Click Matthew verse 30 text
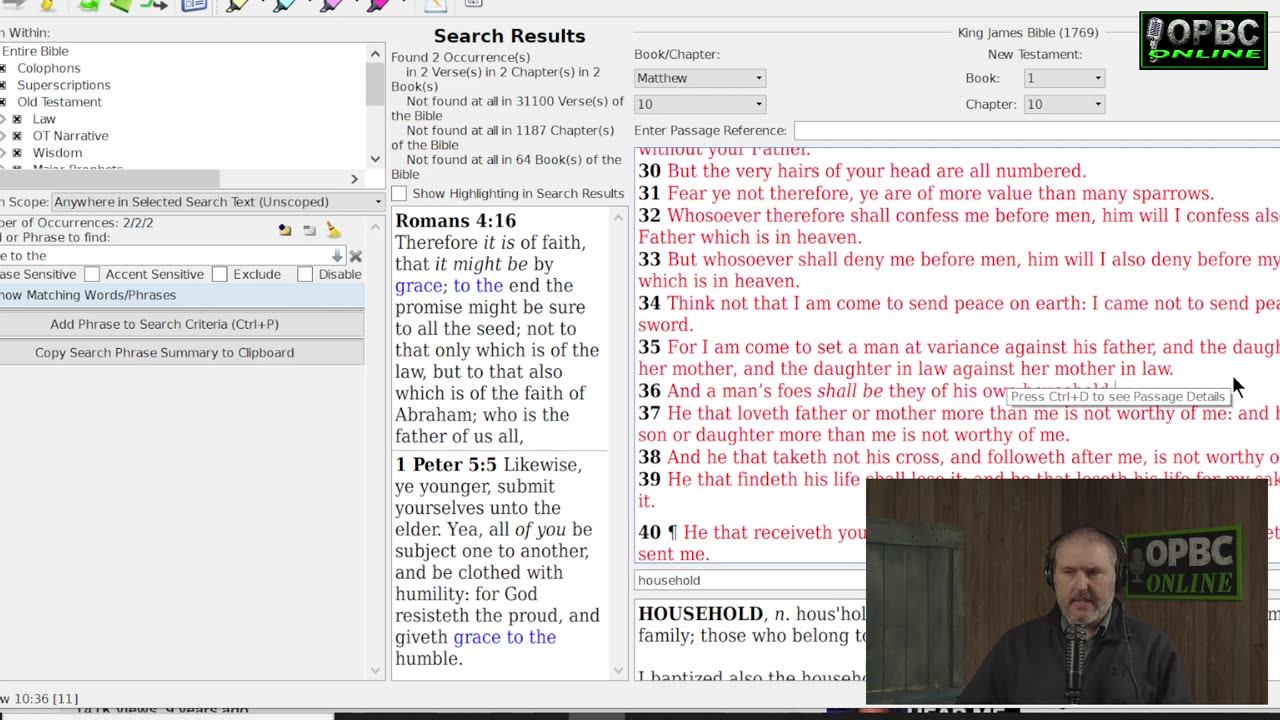1280x720 pixels. 876,171
